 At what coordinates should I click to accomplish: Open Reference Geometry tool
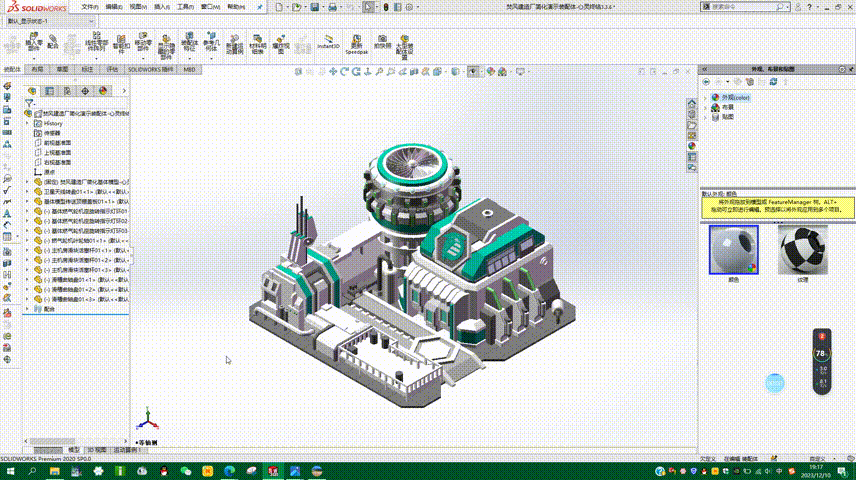tap(211, 43)
